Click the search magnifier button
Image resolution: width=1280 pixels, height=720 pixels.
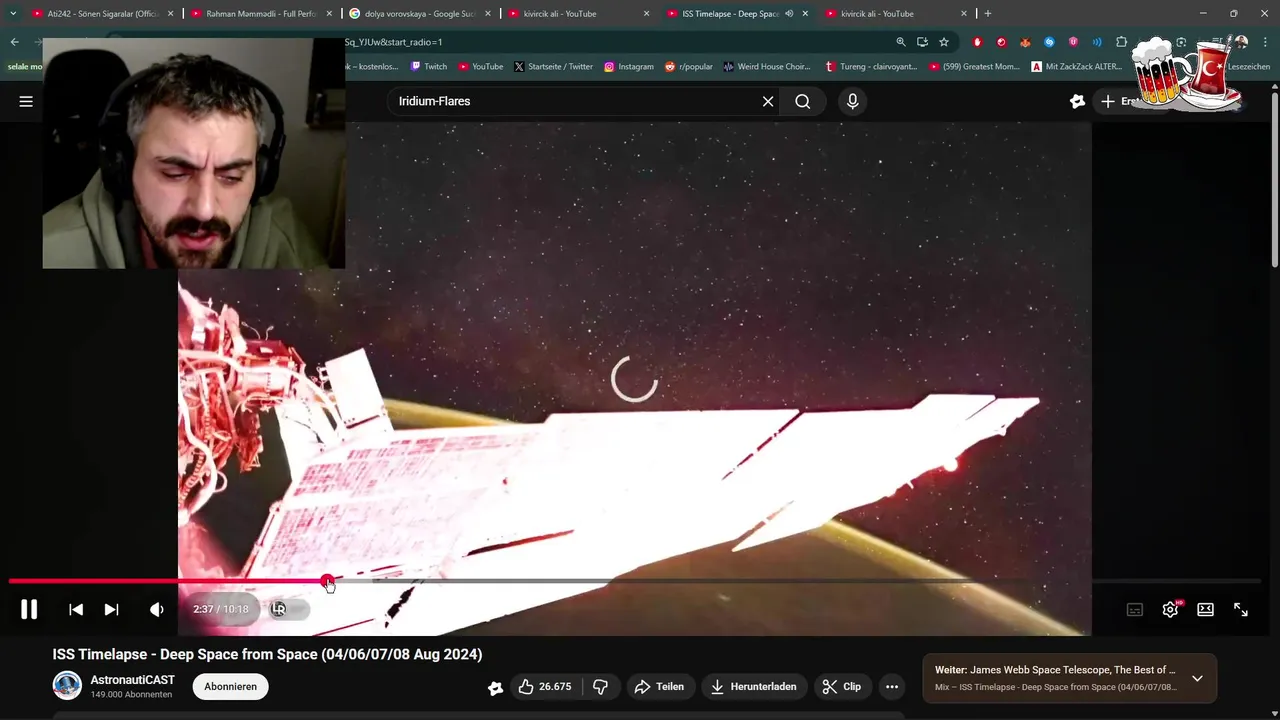803,101
